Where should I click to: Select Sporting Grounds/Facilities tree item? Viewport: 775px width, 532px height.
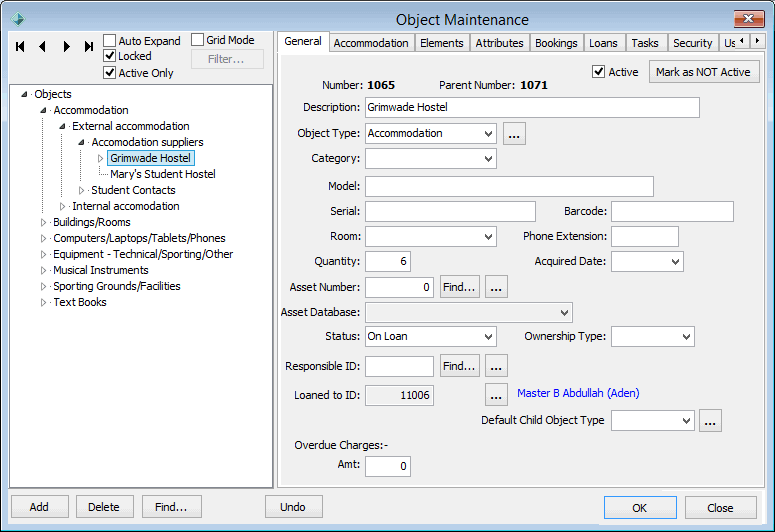(x=117, y=286)
